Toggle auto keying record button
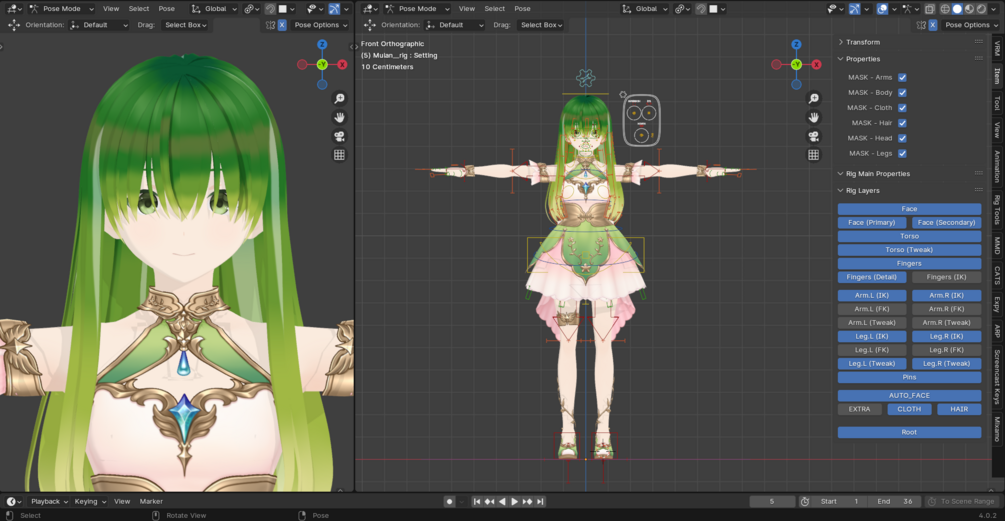Screen dimensions: 1005x521 pos(449,502)
